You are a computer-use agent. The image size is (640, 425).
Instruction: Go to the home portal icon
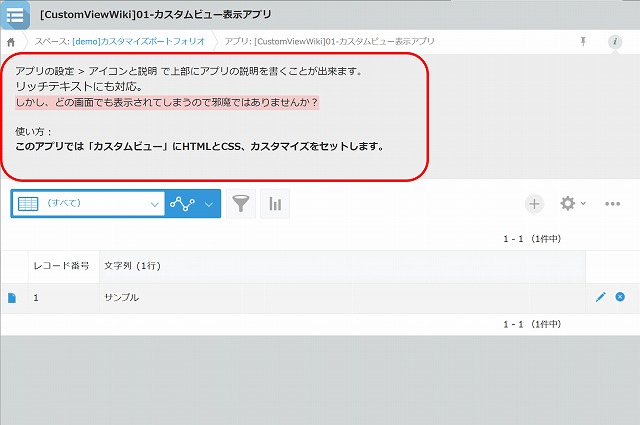pos(11,42)
